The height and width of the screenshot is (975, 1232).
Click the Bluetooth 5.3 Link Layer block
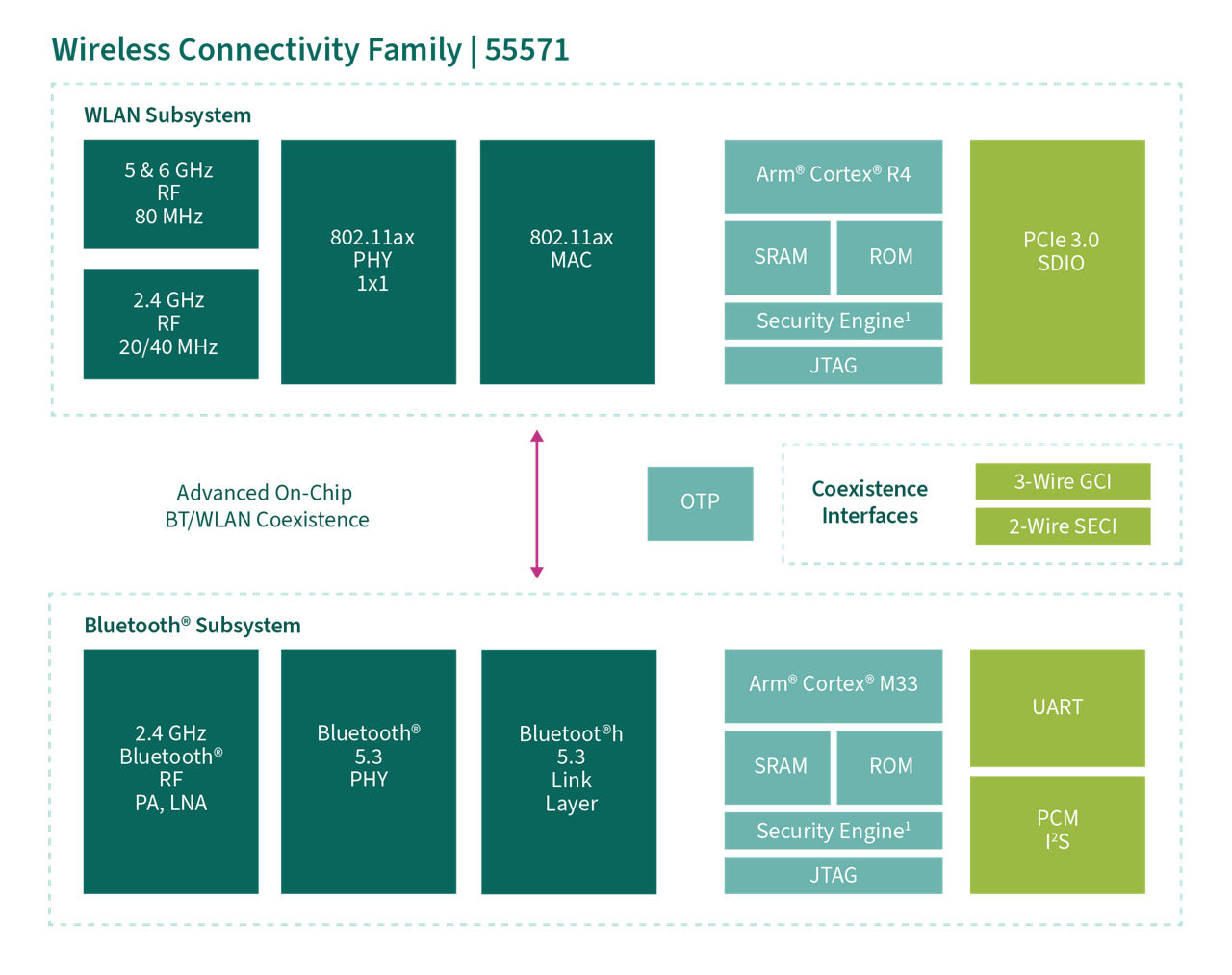(x=569, y=772)
